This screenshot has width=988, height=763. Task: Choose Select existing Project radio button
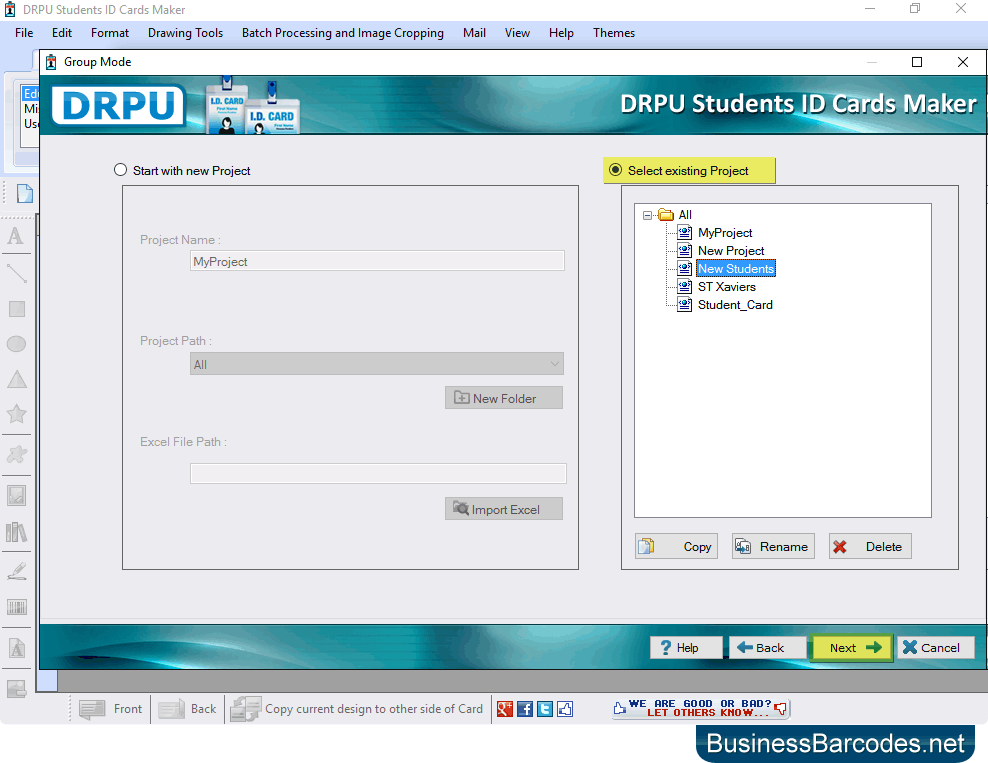click(616, 170)
